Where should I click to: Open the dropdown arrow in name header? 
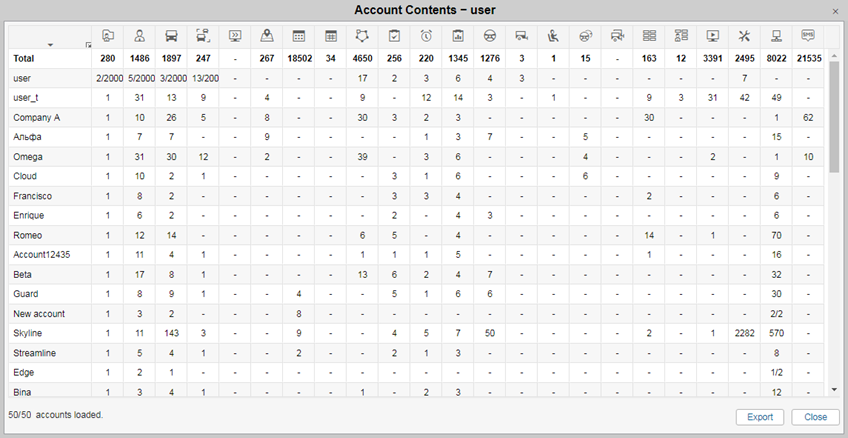50,45
